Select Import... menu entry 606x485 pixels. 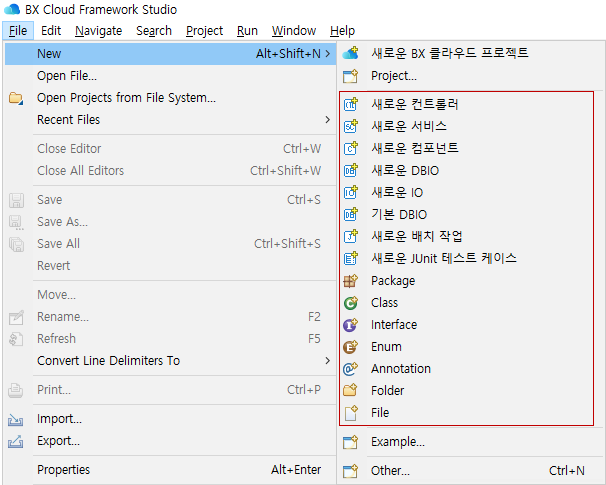pos(59,419)
